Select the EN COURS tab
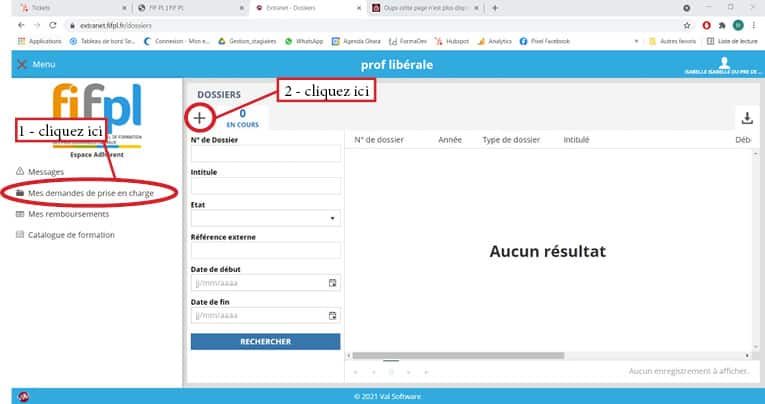This screenshot has height=404, width=765. pyautogui.click(x=242, y=119)
